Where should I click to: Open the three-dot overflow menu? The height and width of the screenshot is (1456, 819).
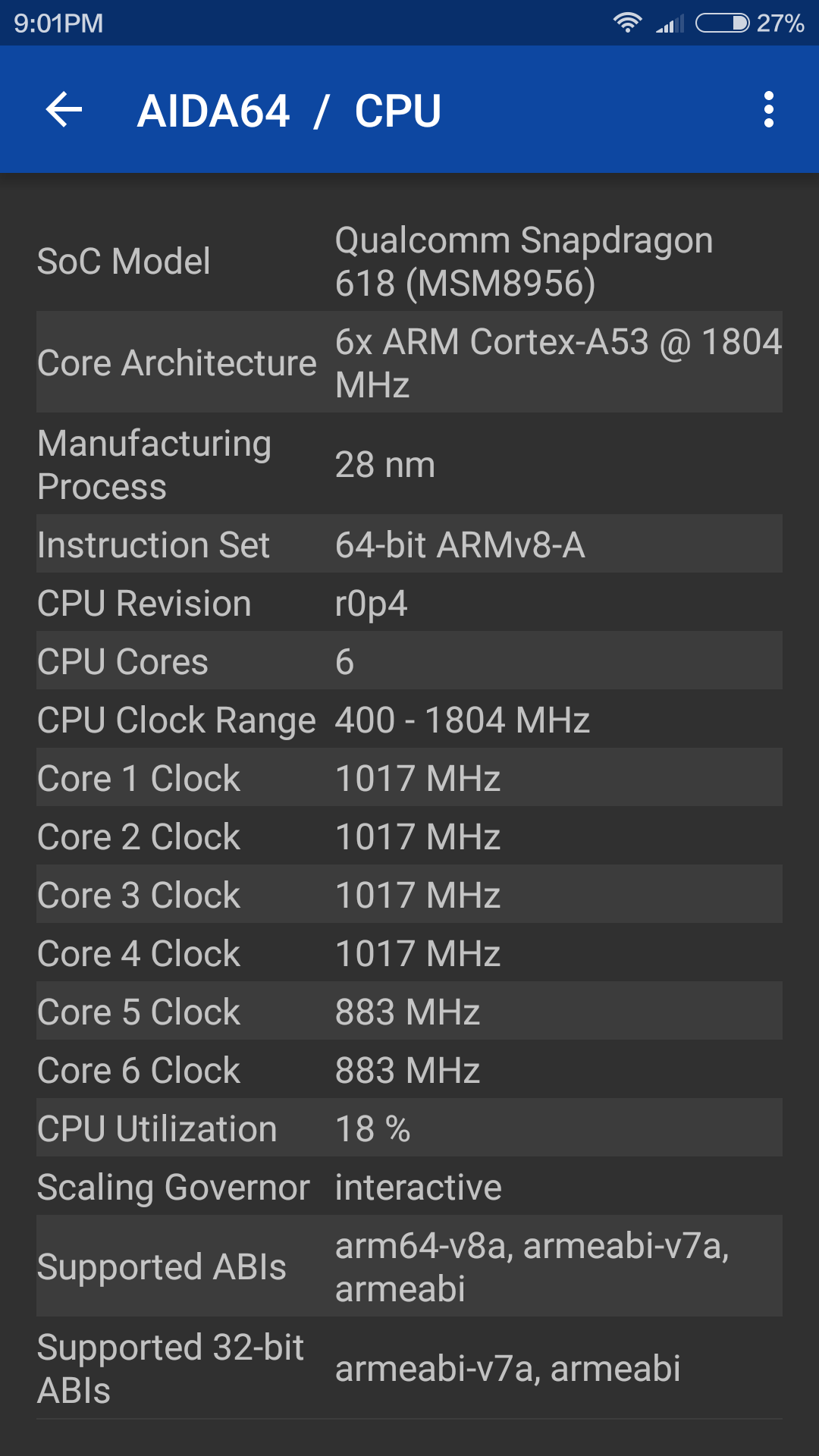(x=769, y=110)
